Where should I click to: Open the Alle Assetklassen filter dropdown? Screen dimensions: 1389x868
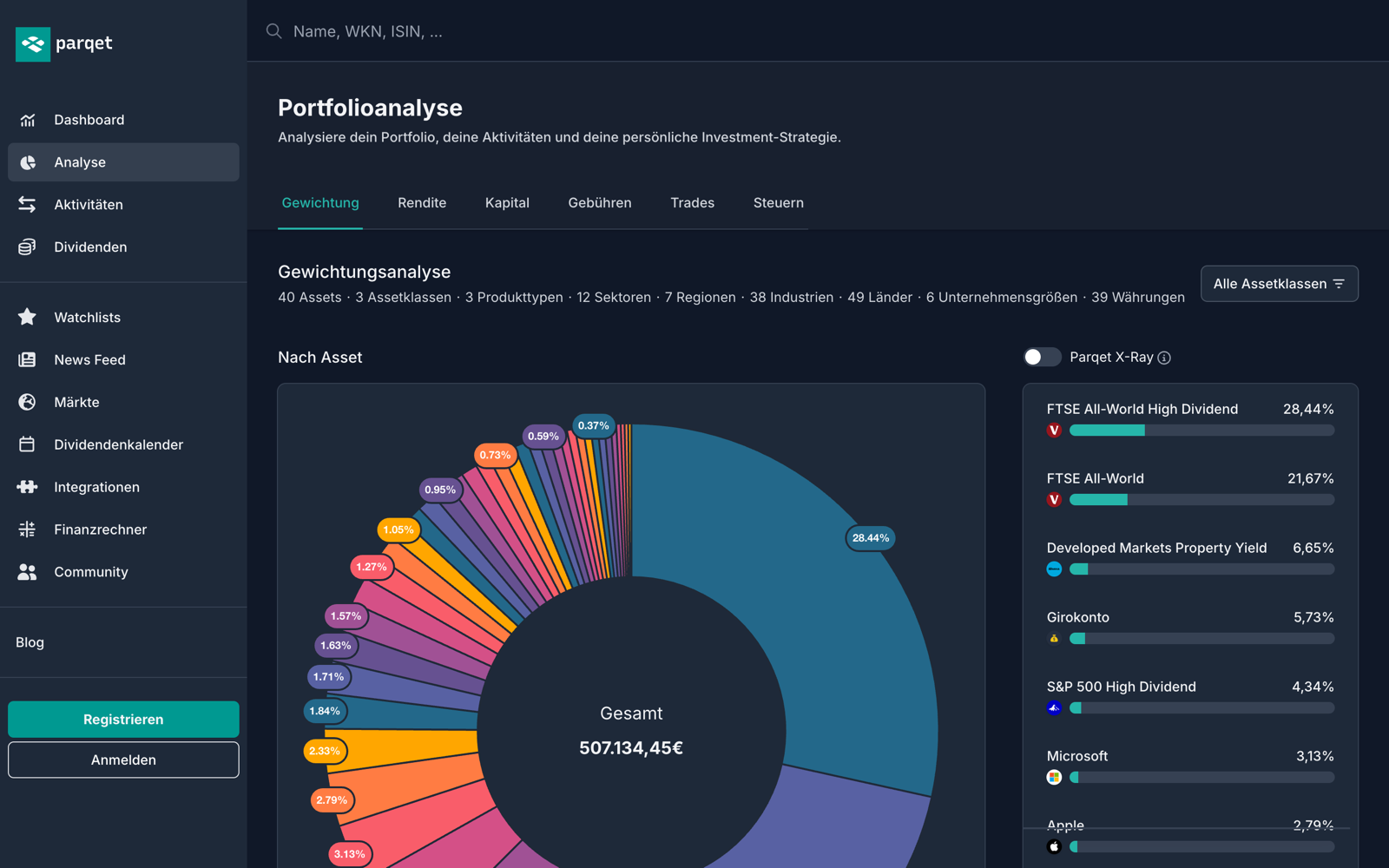click(x=1279, y=284)
